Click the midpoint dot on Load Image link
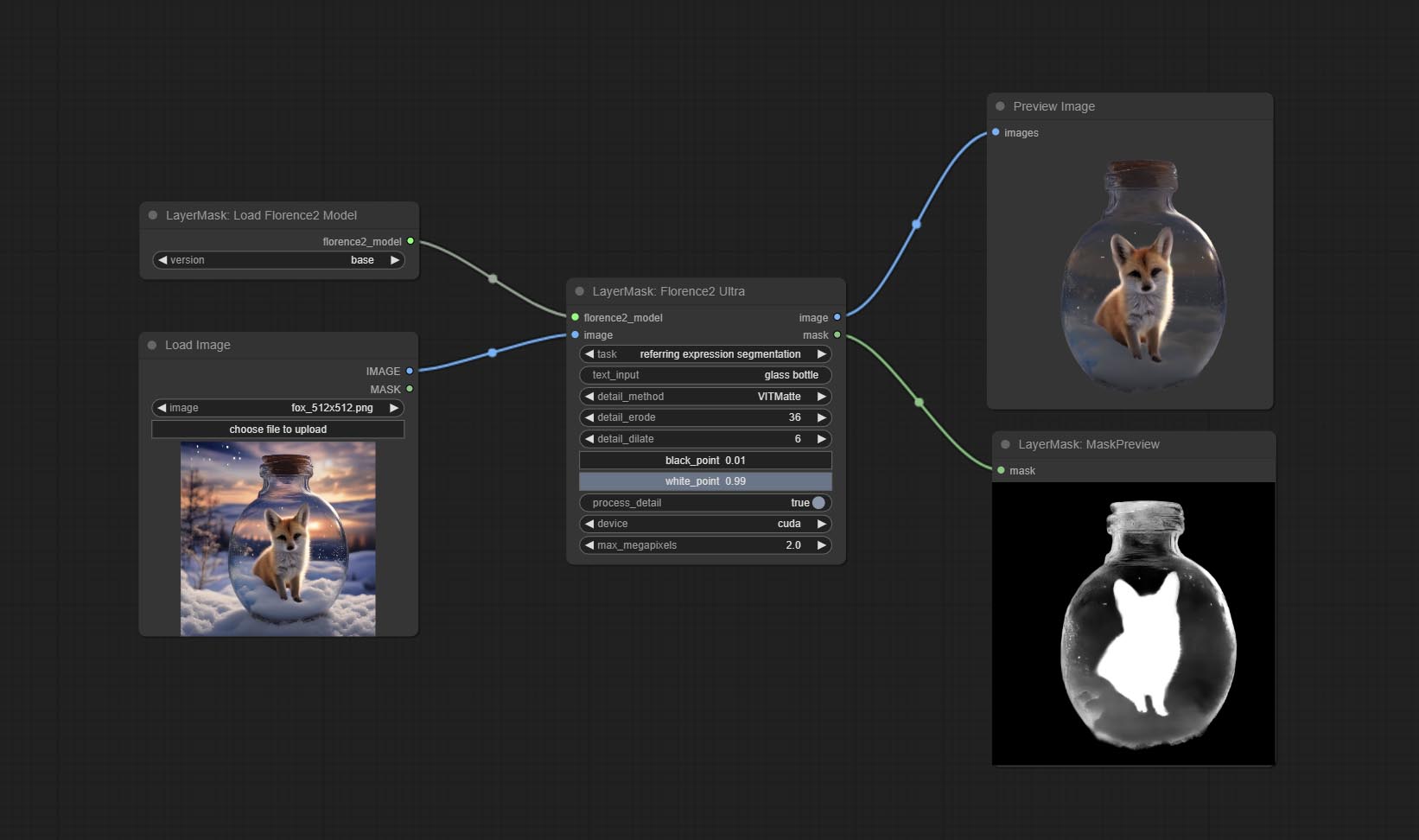This screenshot has height=840, width=1419. click(x=493, y=353)
